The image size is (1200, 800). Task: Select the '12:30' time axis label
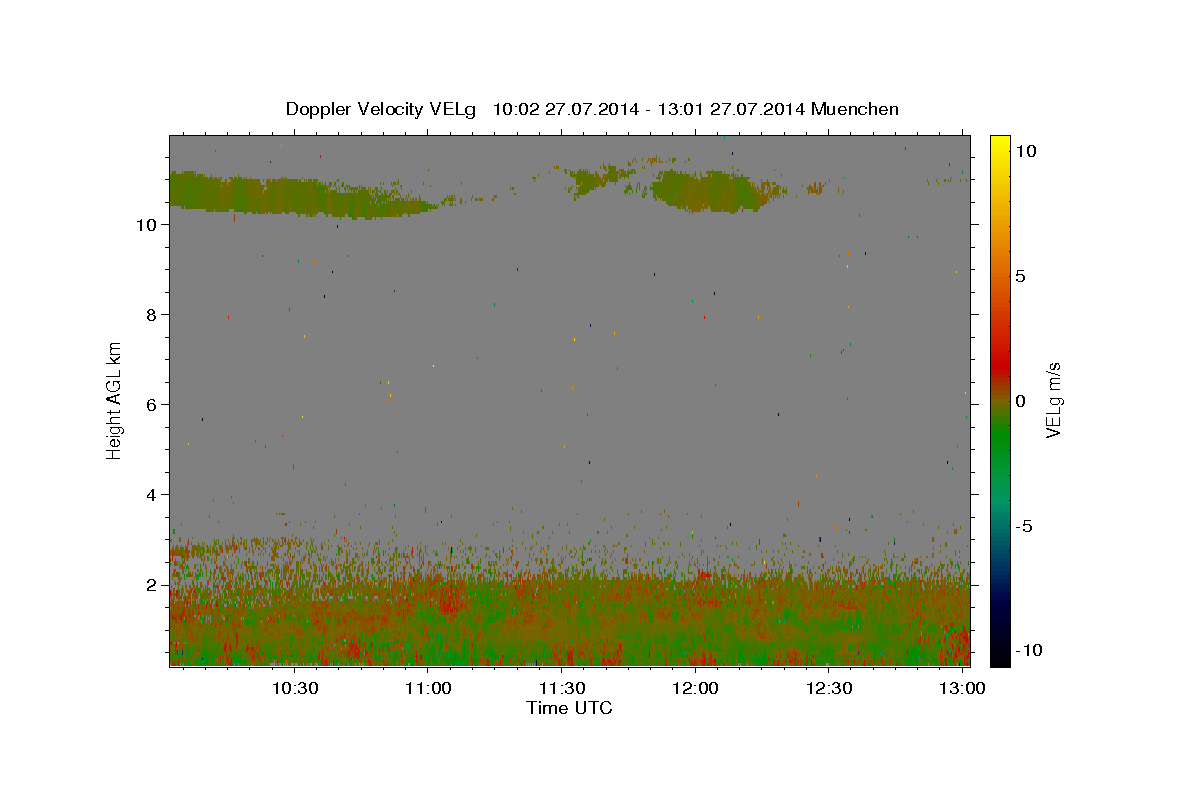[829, 688]
